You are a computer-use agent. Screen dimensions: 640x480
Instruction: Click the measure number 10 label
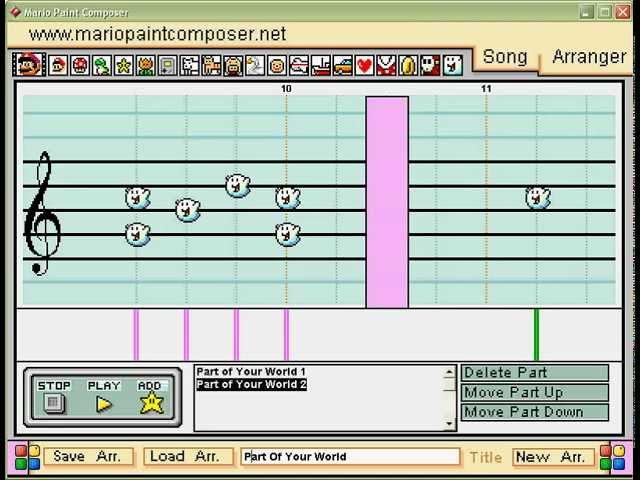286,89
